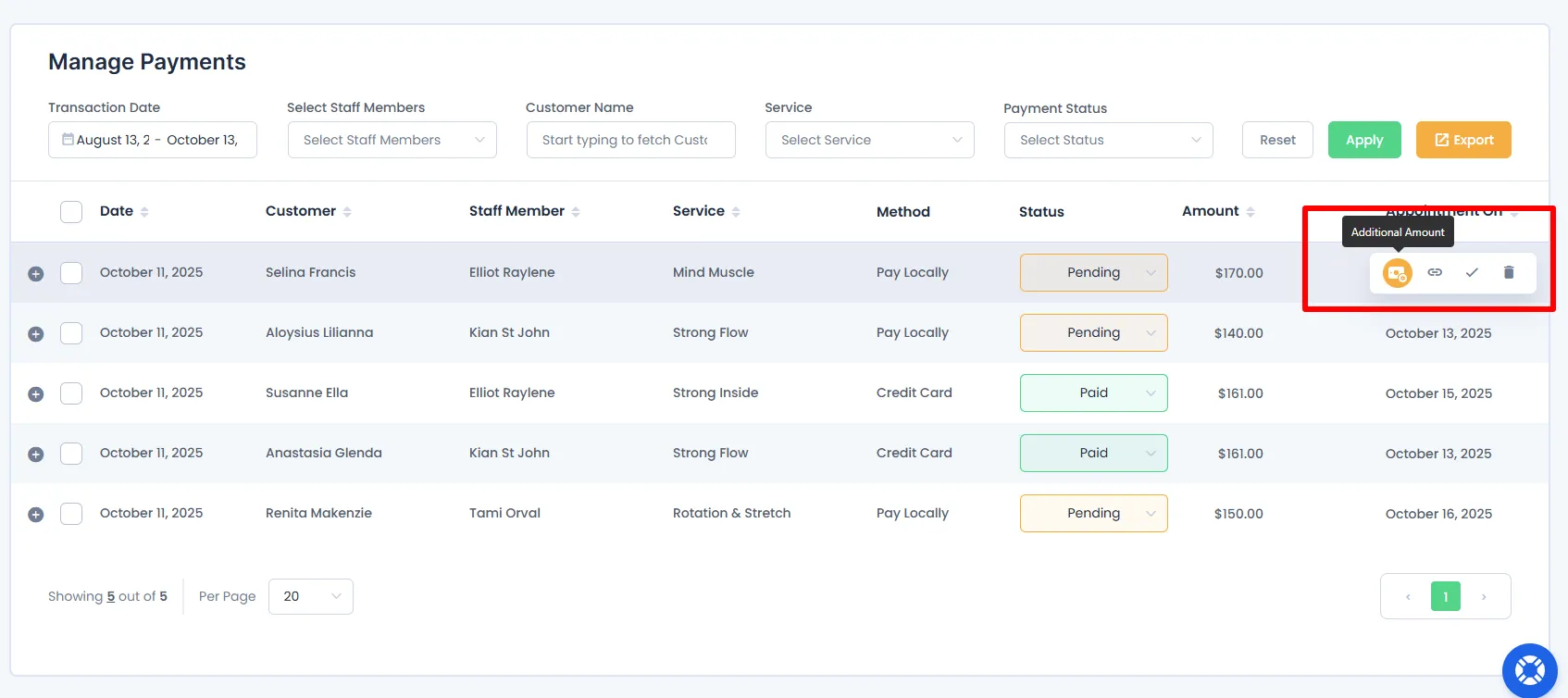Expand details for Anastasia Glenda row plus icon

point(36,455)
